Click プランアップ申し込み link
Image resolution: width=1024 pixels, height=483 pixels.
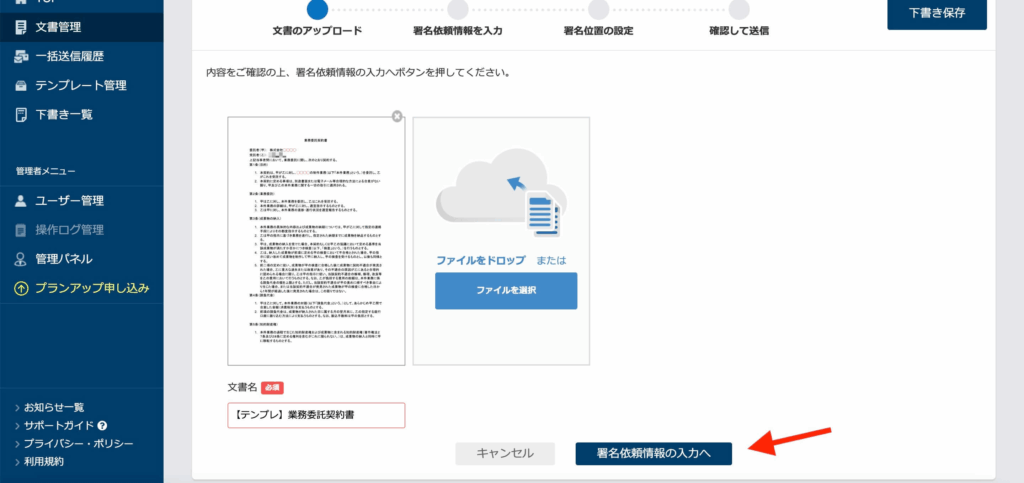tap(92, 288)
